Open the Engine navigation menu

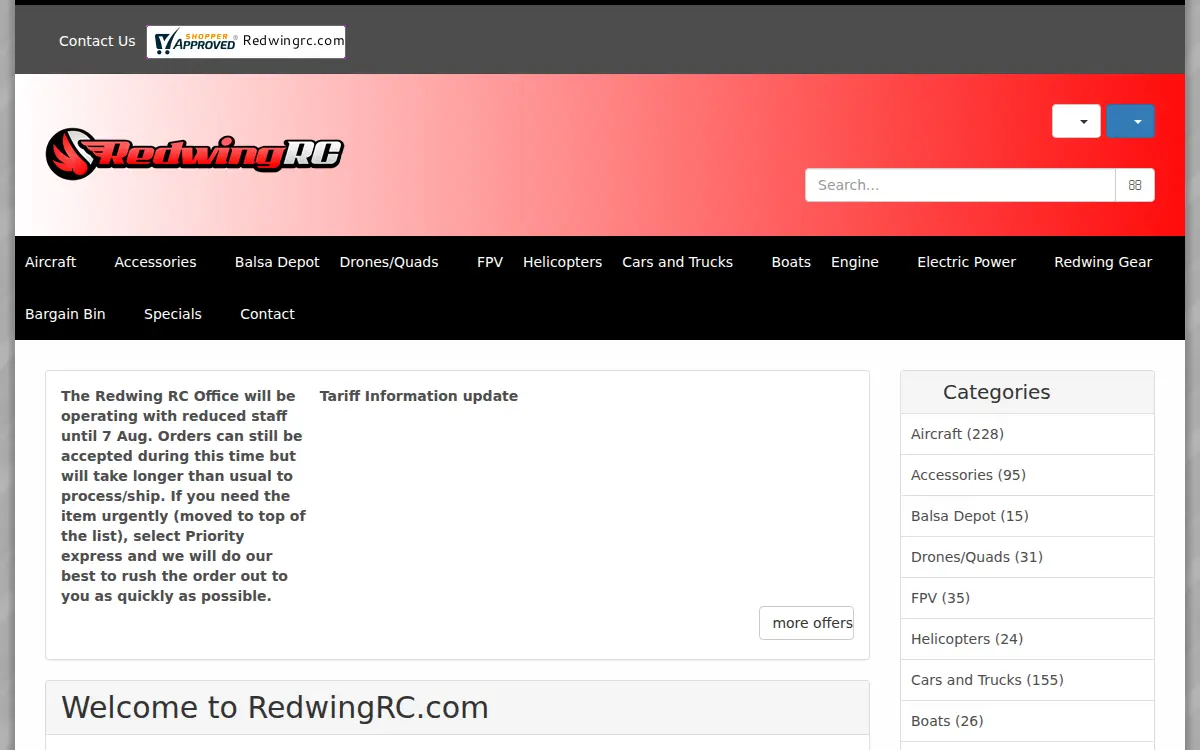[855, 262]
